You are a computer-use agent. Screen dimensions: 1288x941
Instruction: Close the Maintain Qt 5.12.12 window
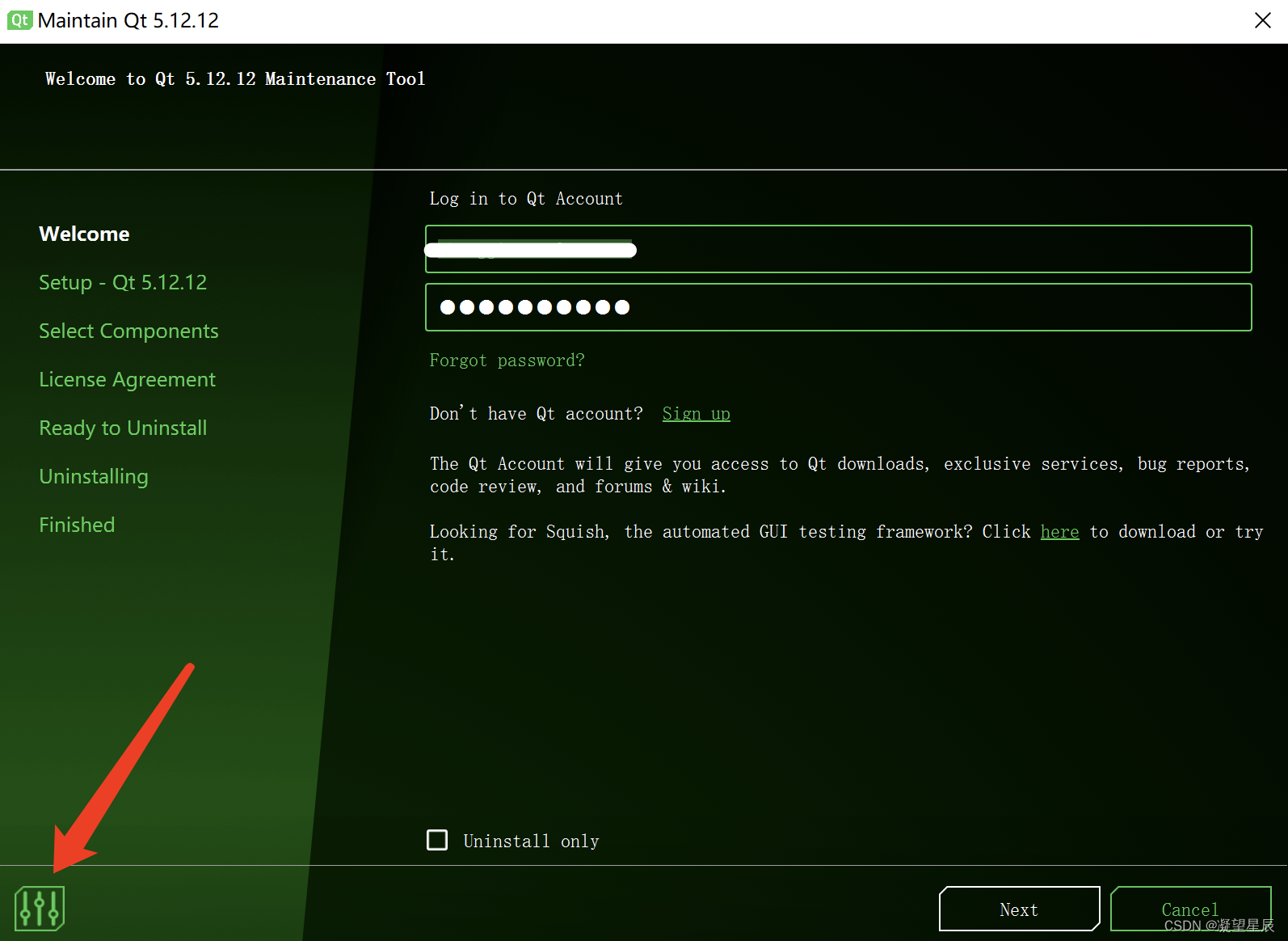click(x=1263, y=20)
